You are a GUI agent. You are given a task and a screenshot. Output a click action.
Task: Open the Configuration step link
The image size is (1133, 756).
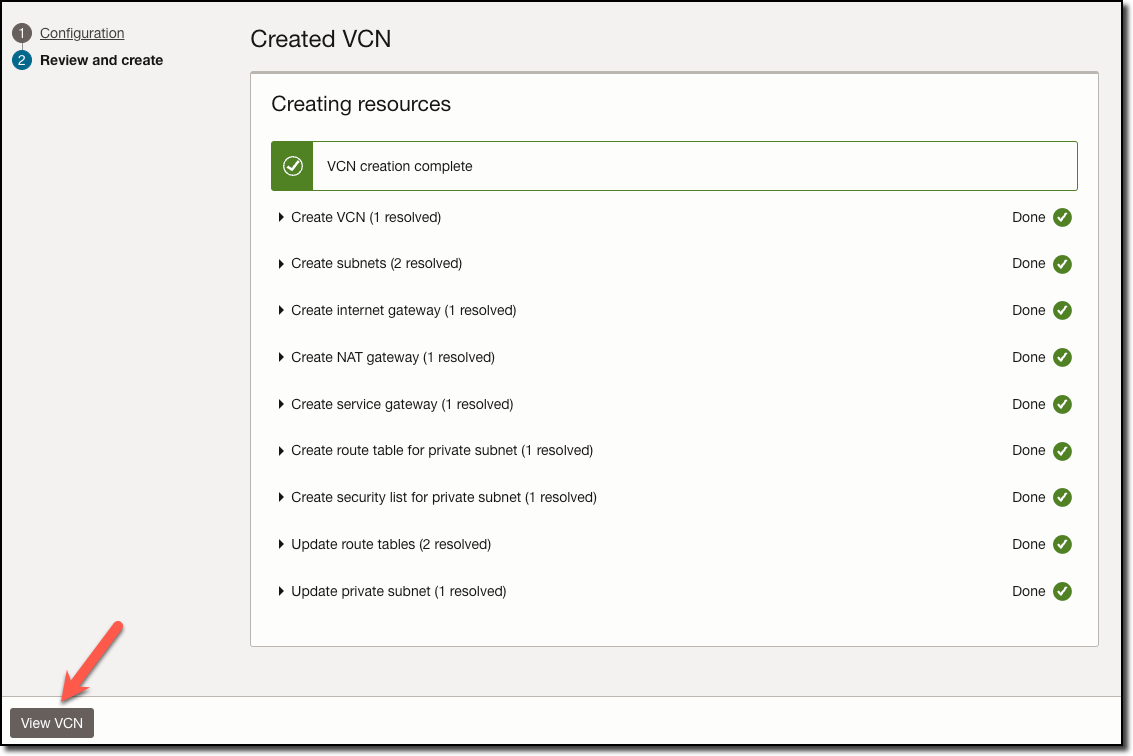click(x=82, y=32)
